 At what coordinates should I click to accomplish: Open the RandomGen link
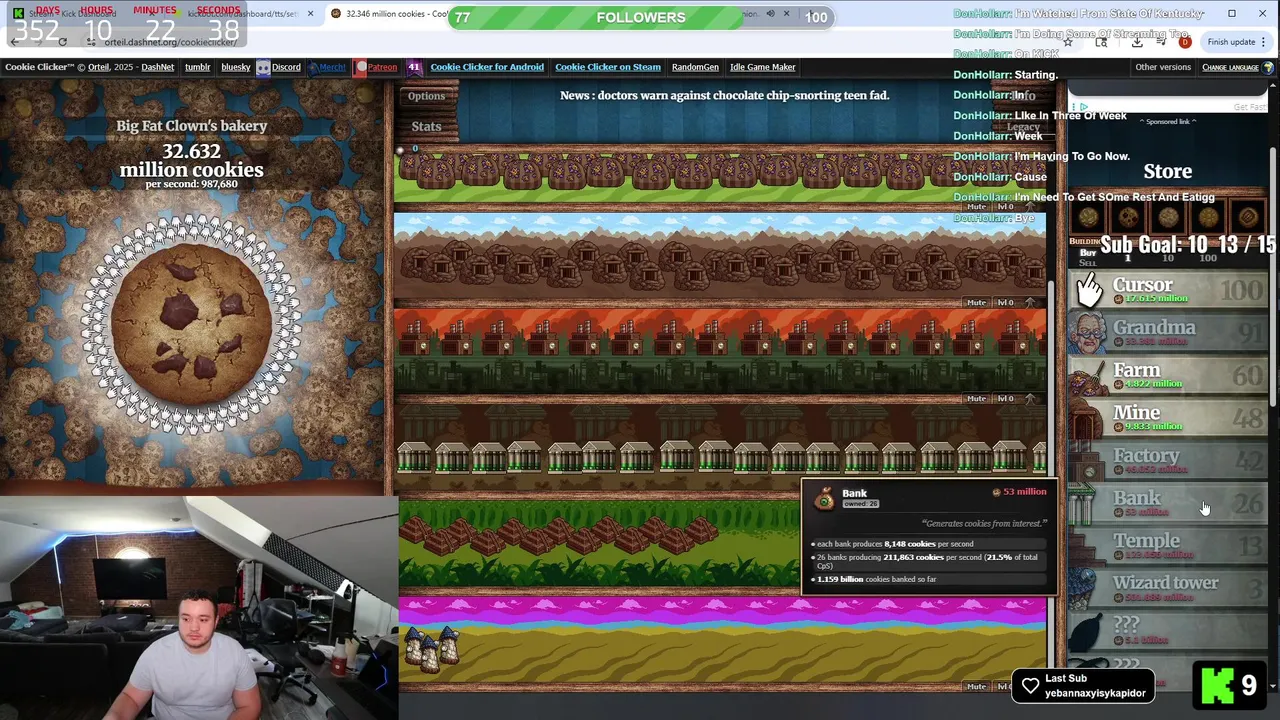point(695,67)
